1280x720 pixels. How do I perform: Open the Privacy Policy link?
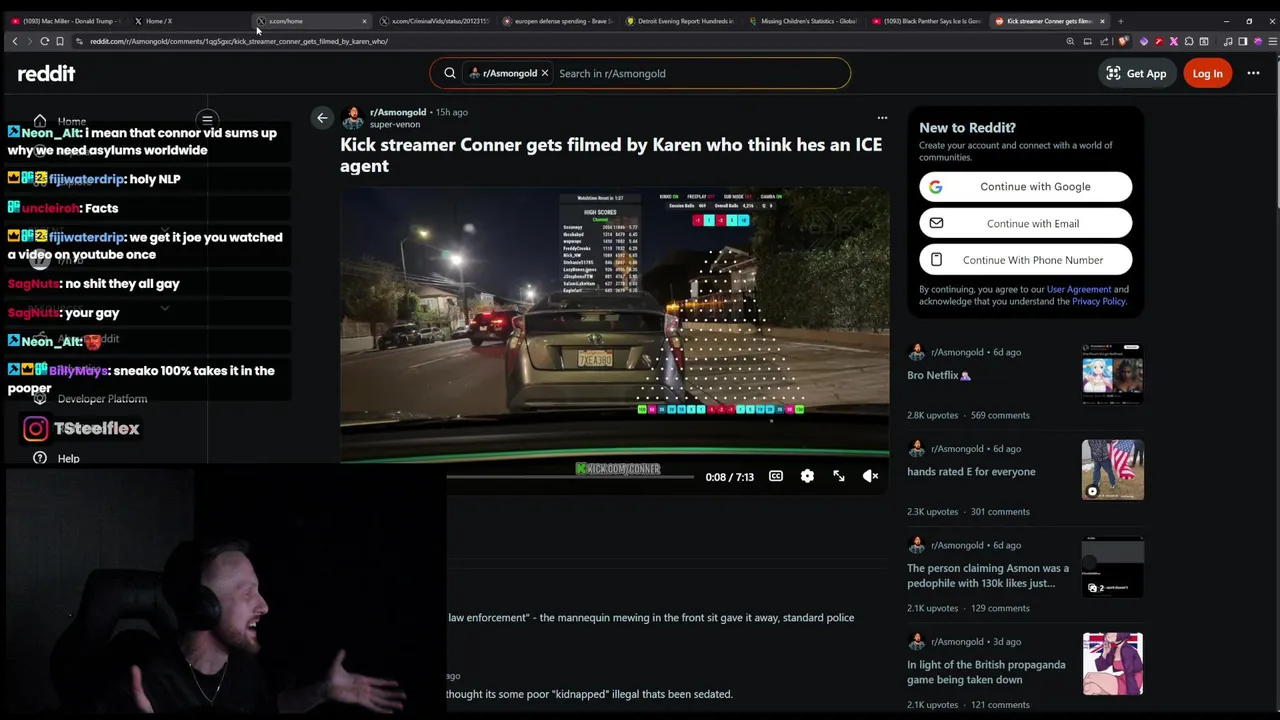(x=1098, y=301)
